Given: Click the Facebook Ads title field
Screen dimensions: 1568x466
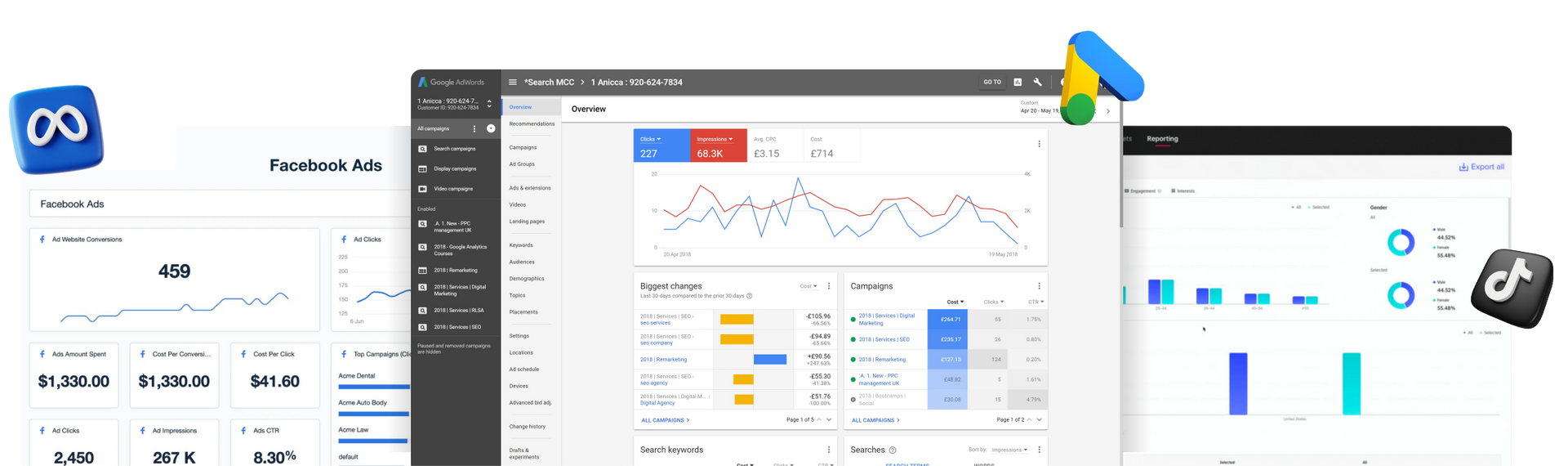Looking at the screenshot, I should point(219,204).
